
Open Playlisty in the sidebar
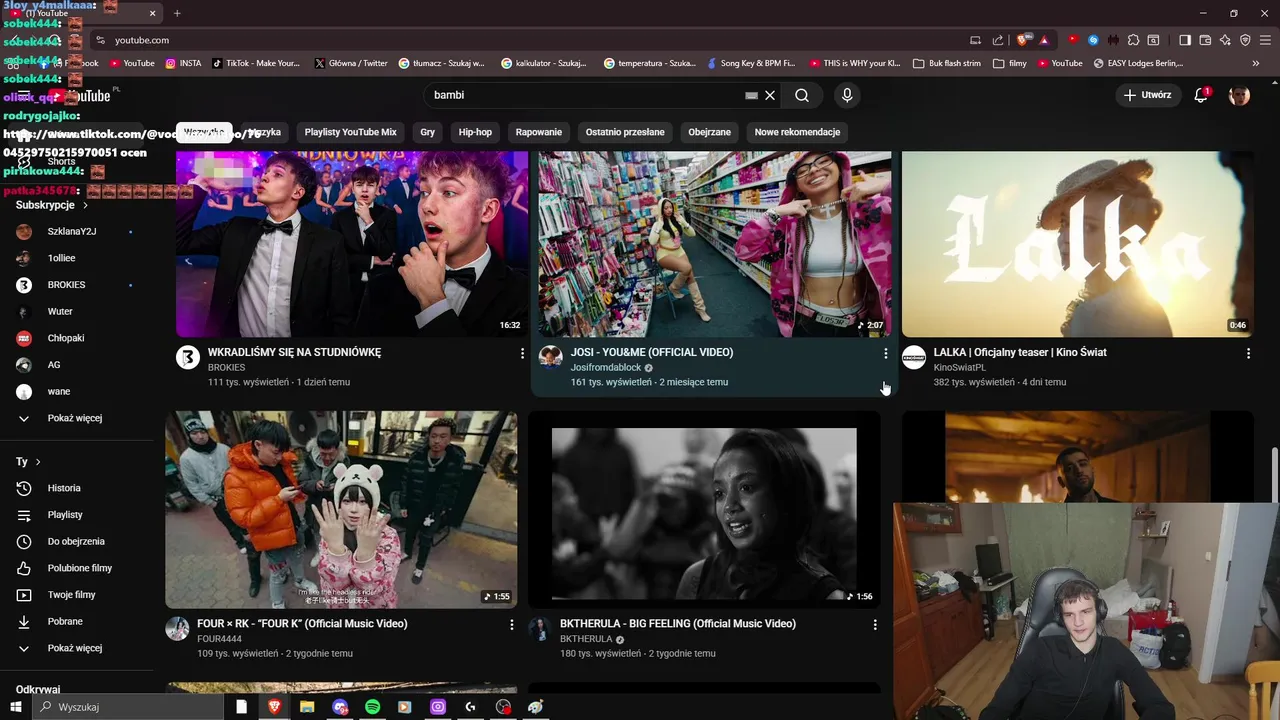[x=75, y=515]
